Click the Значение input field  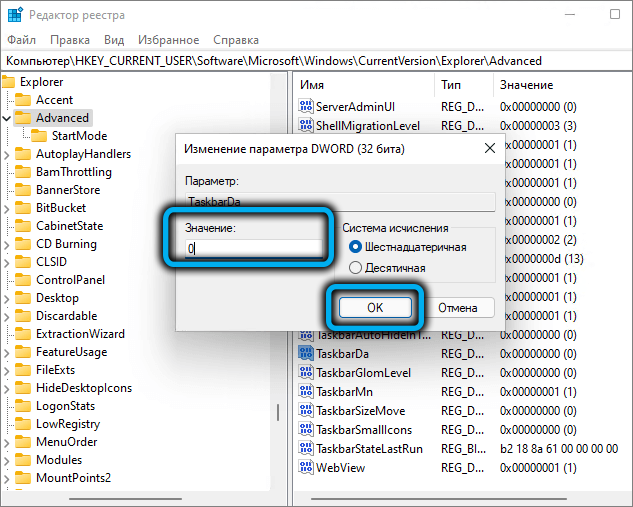pos(255,247)
